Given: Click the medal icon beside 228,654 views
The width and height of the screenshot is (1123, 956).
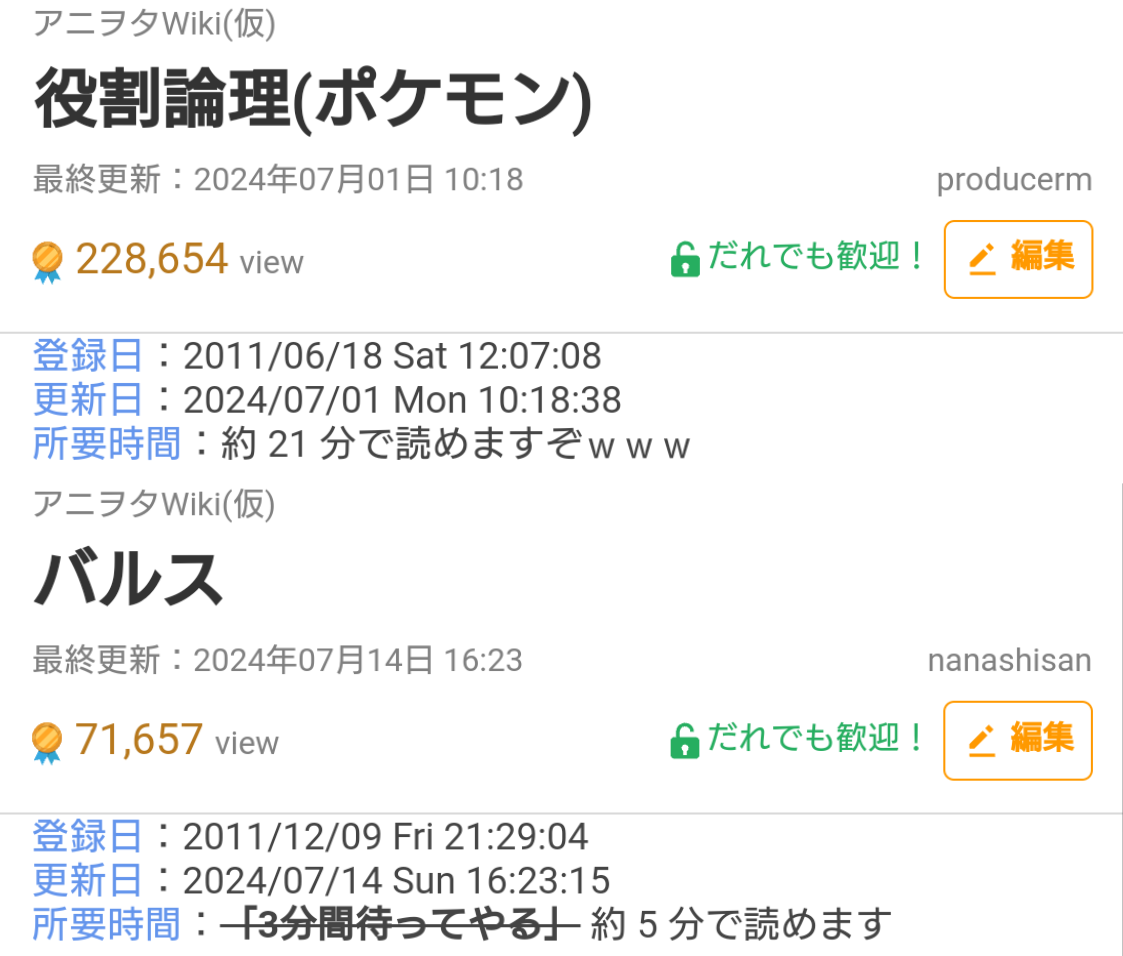Looking at the screenshot, I should (x=47, y=262).
